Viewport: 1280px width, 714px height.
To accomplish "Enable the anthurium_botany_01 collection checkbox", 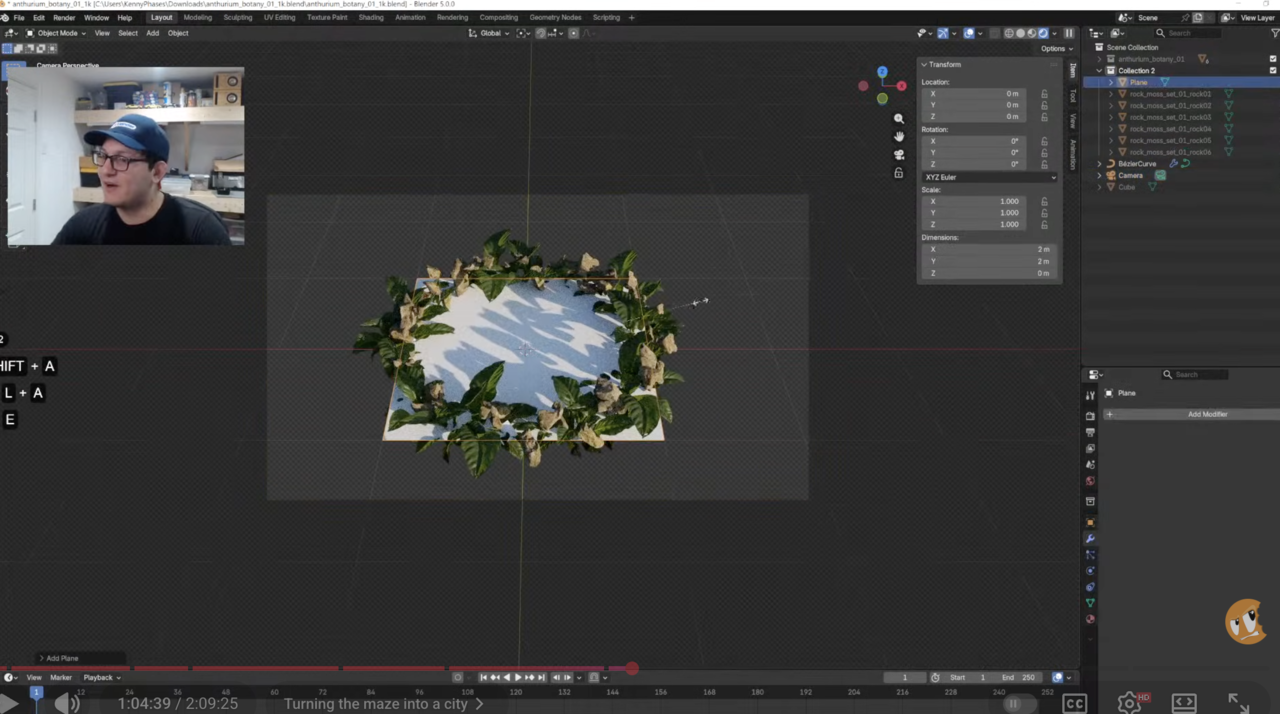I will click(x=1272, y=59).
